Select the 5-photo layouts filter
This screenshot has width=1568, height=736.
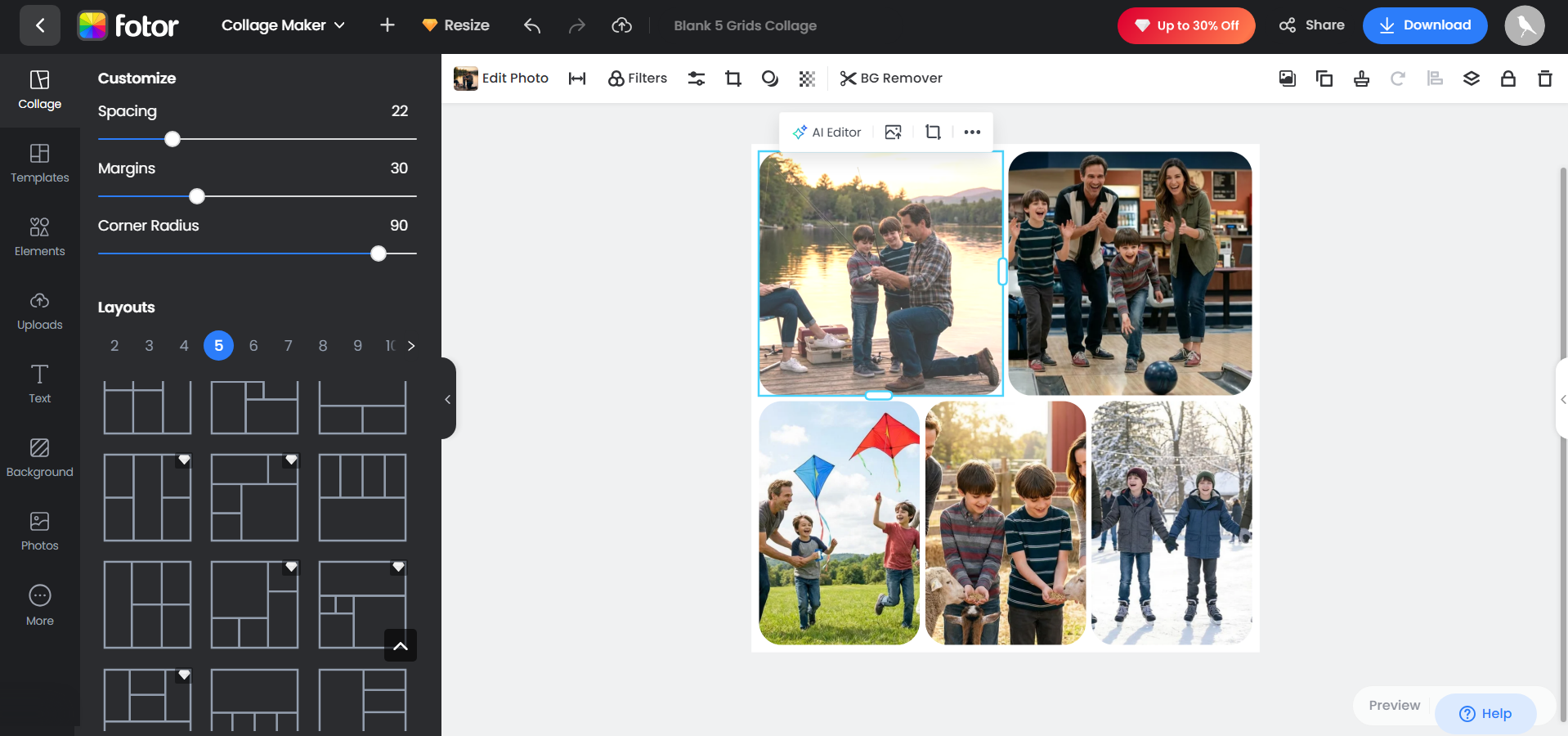[x=218, y=346]
